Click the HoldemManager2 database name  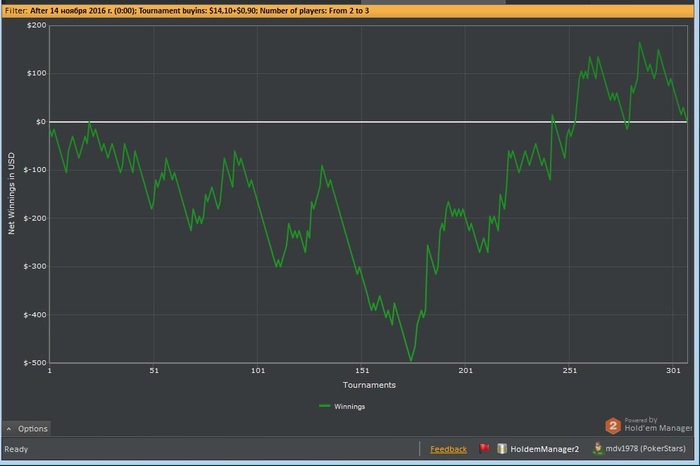(545, 449)
